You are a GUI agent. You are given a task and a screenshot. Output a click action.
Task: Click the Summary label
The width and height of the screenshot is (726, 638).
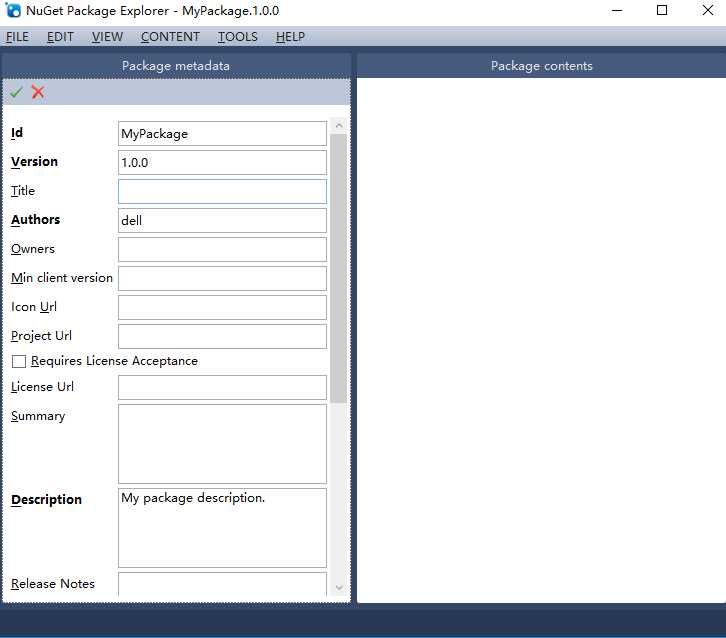click(x=38, y=416)
